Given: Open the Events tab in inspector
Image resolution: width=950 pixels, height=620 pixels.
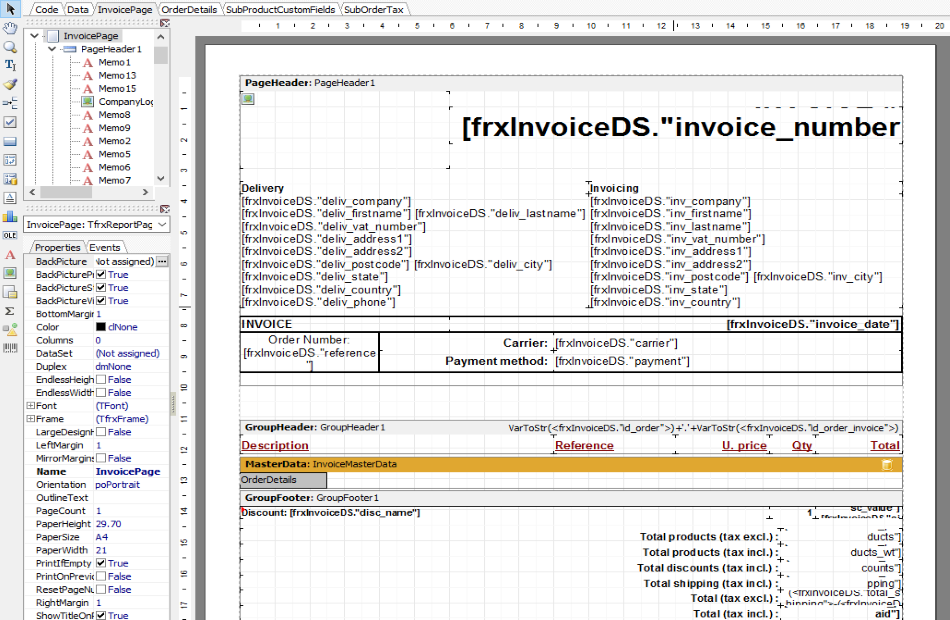Looking at the screenshot, I should 105,247.
